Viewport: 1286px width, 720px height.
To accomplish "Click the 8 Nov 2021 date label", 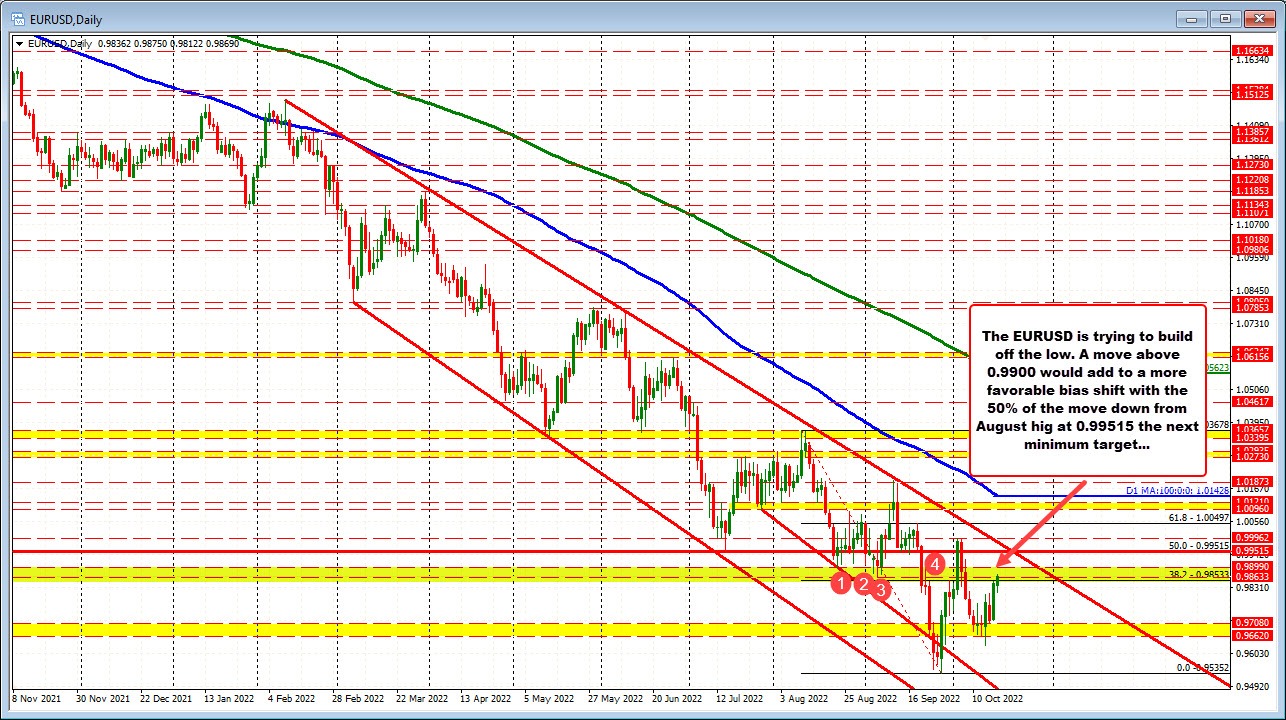I will pos(36,697).
